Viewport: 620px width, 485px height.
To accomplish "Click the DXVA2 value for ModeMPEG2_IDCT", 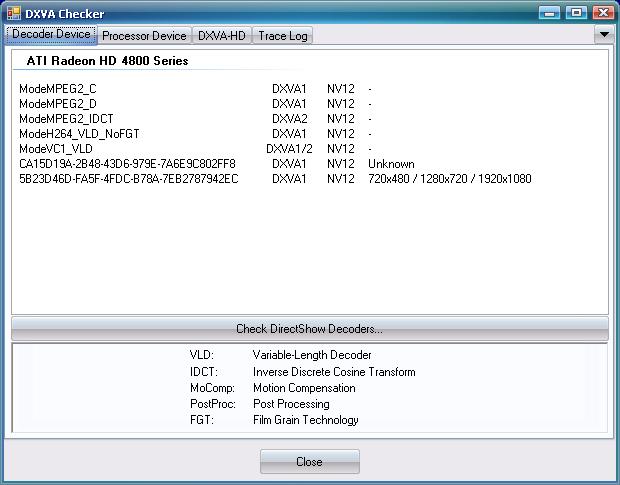I will pos(289,119).
